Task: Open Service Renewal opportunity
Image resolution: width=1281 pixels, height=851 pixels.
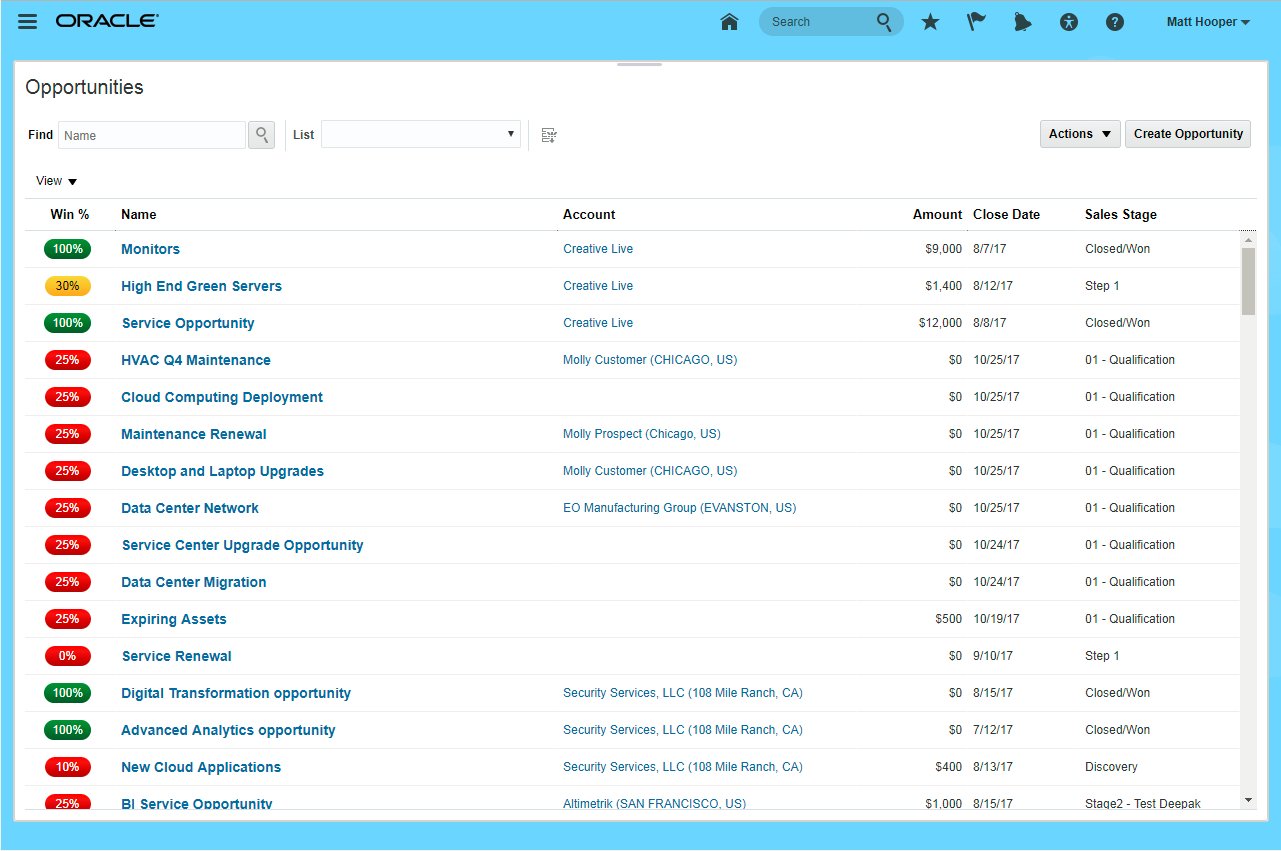Action: pos(177,656)
